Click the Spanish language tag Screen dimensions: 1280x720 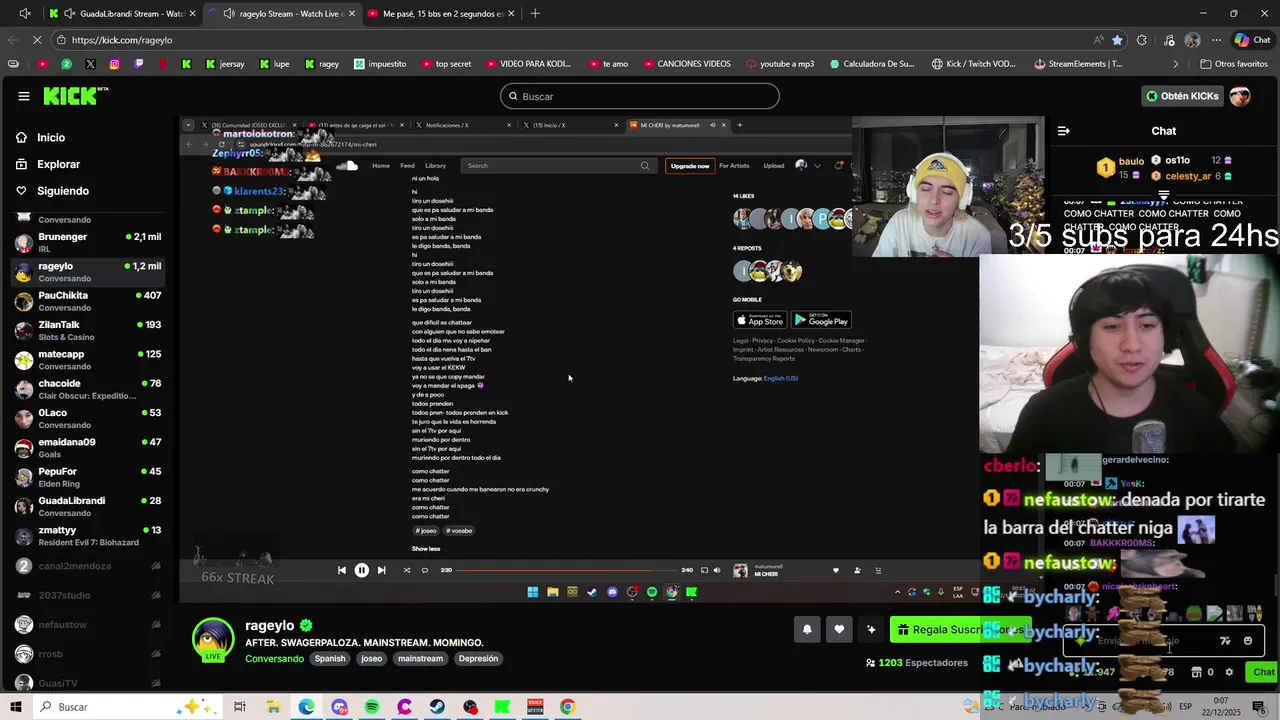click(330, 659)
